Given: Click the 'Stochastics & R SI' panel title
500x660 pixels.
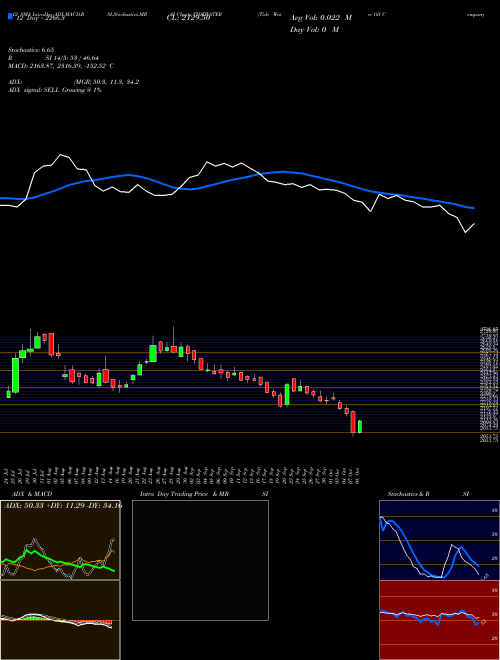Looking at the screenshot, I should click(428, 494).
